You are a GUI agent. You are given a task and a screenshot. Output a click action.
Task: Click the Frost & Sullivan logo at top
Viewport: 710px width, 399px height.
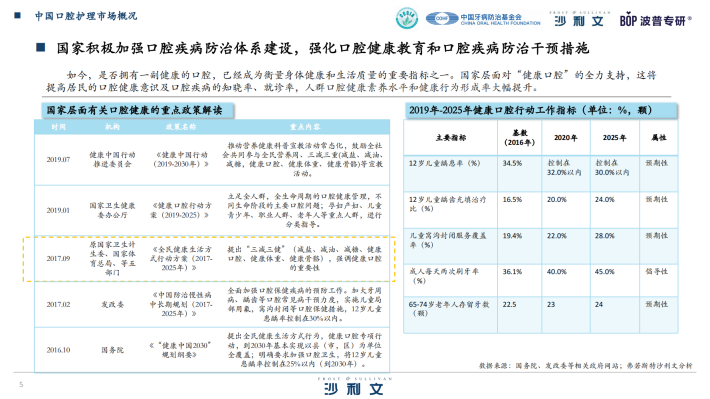579,19
